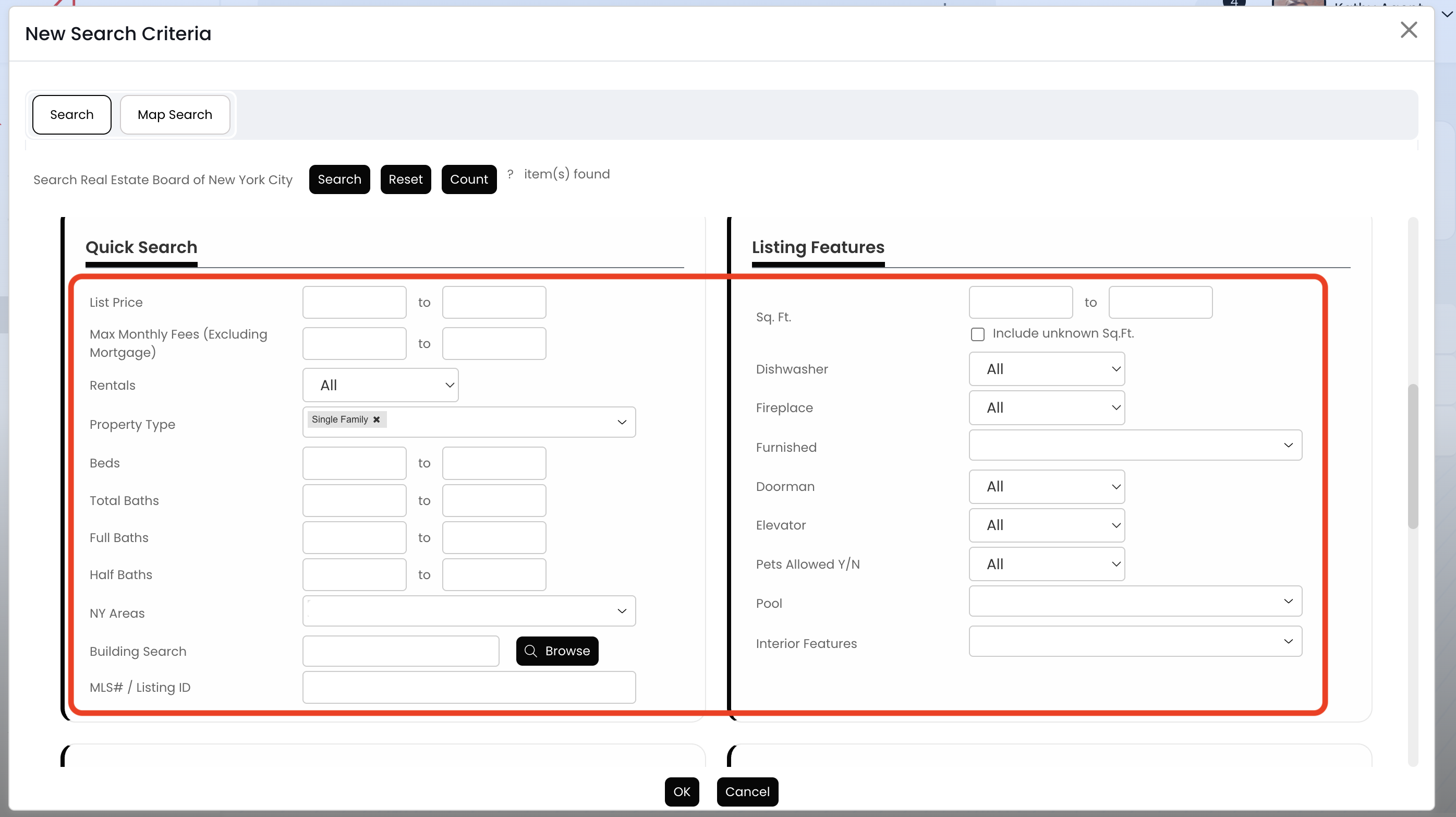
Task: Open the Rentals dropdown
Action: pos(380,385)
